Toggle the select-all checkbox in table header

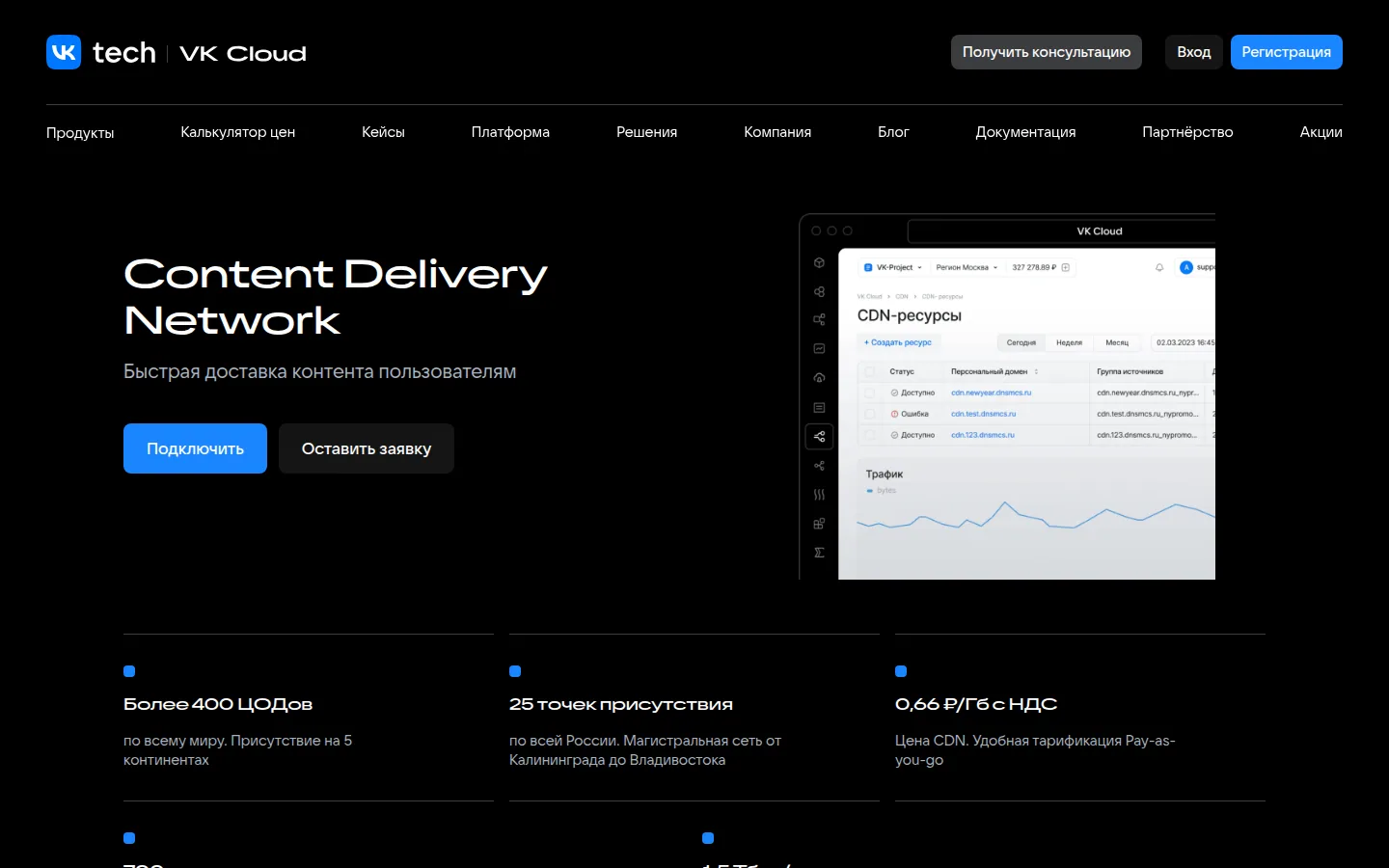point(870,371)
